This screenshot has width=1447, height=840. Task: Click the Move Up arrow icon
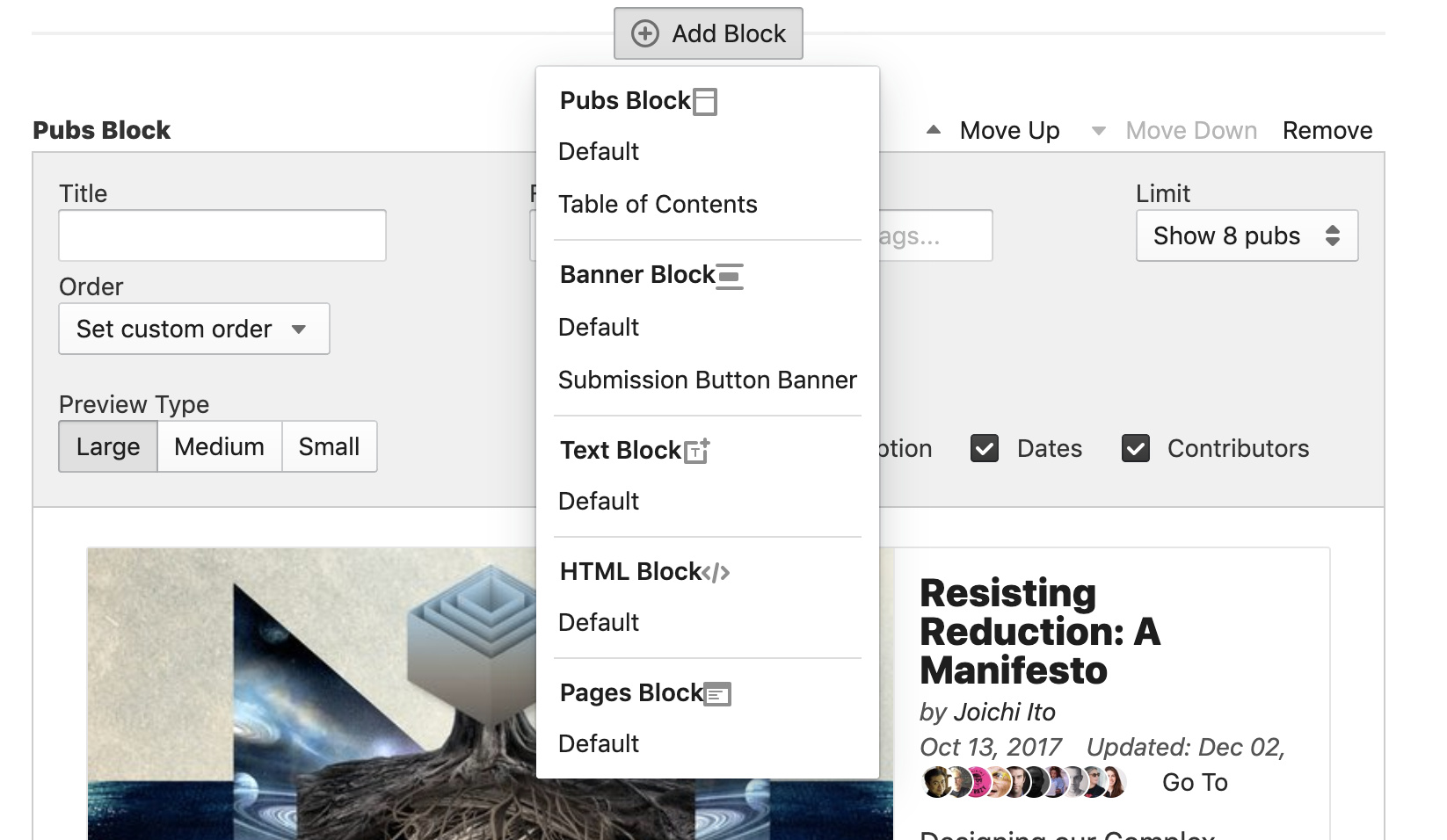pos(934,130)
